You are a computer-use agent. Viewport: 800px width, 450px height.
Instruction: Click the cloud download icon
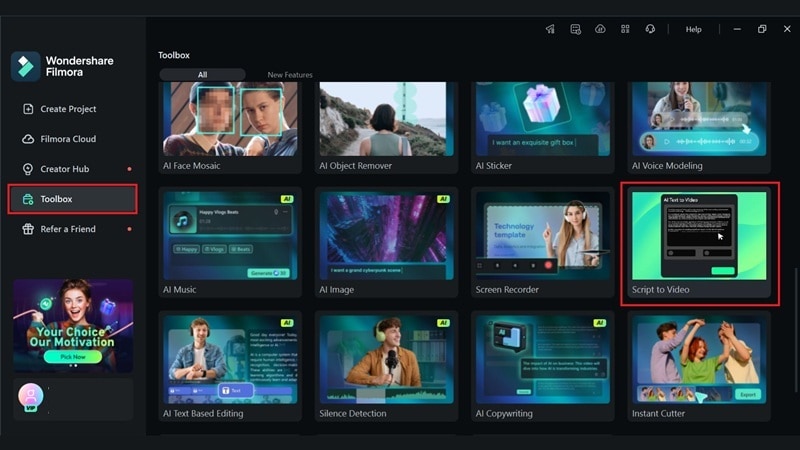pyautogui.click(x=600, y=29)
